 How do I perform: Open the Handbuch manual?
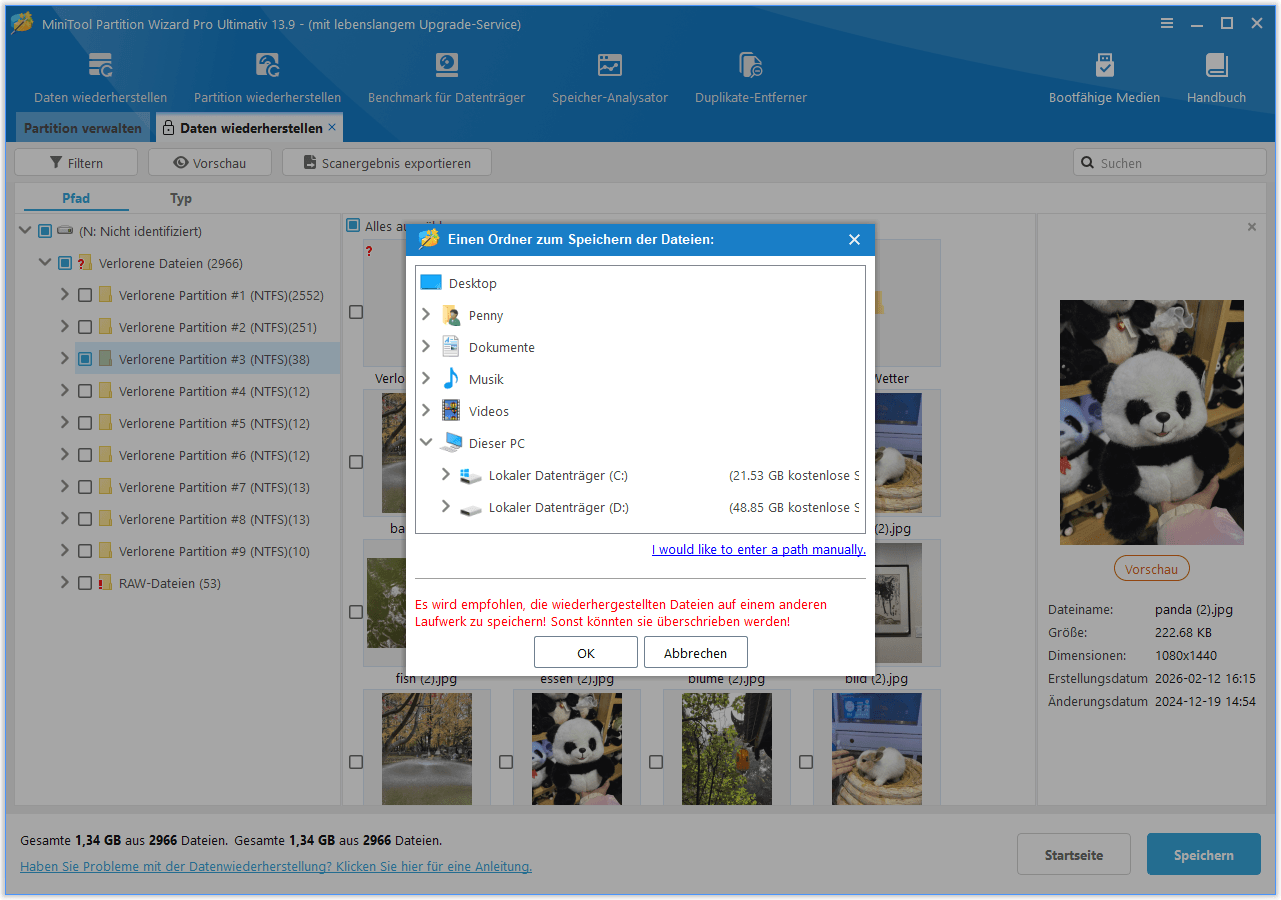pos(1216,78)
